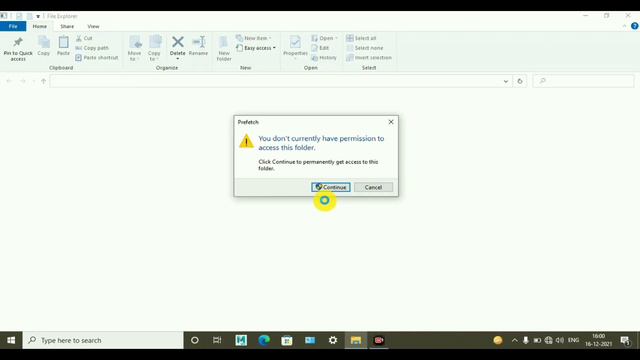Click the taskbar search box

(103, 340)
